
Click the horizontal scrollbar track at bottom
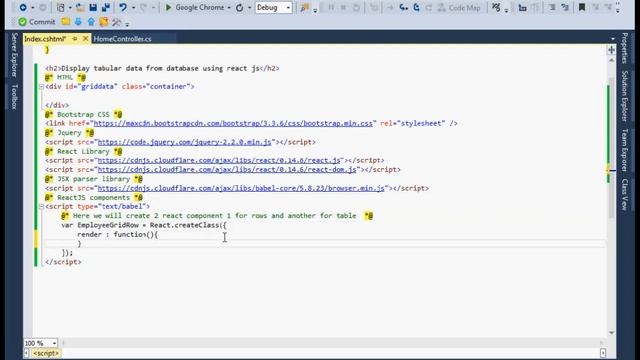pyautogui.click(x=333, y=343)
